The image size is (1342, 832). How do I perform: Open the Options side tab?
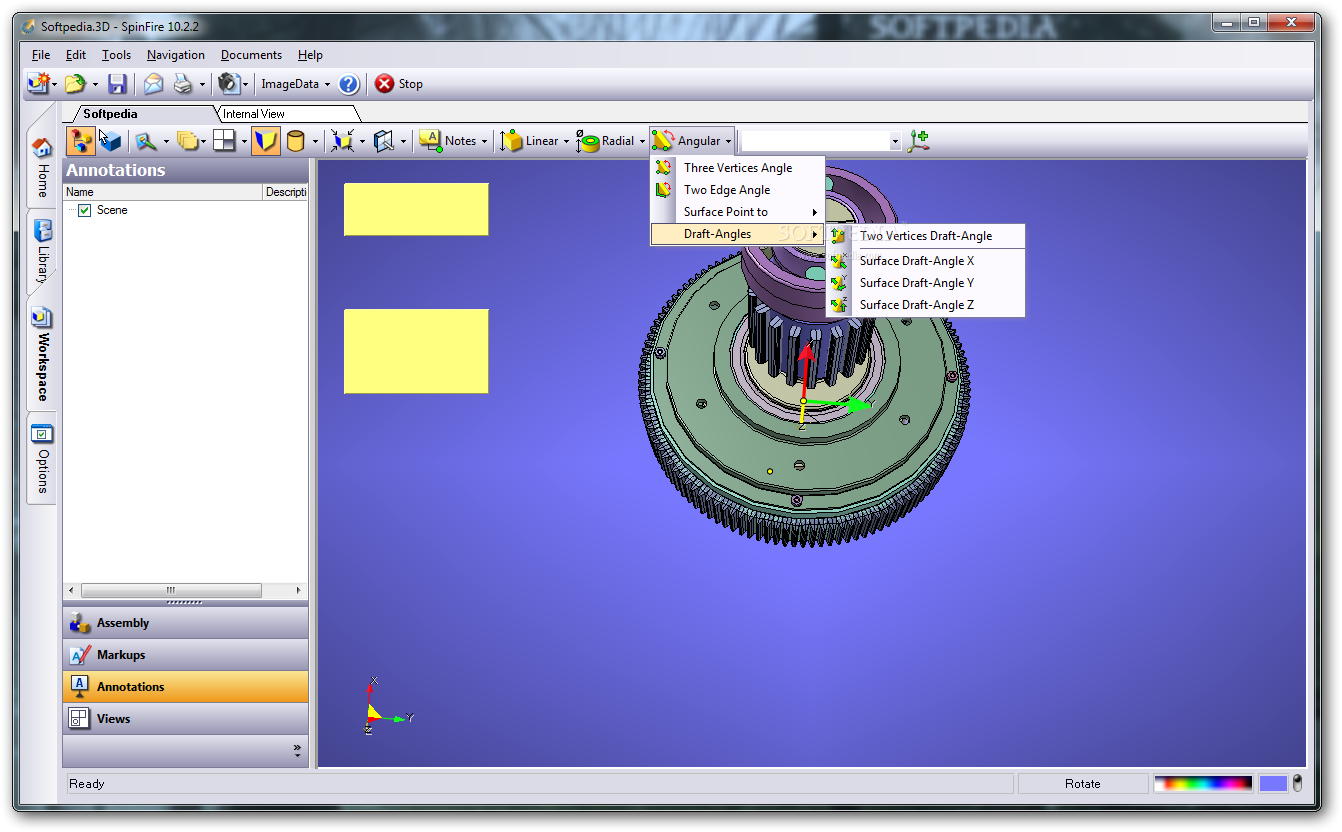(x=42, y=460)
